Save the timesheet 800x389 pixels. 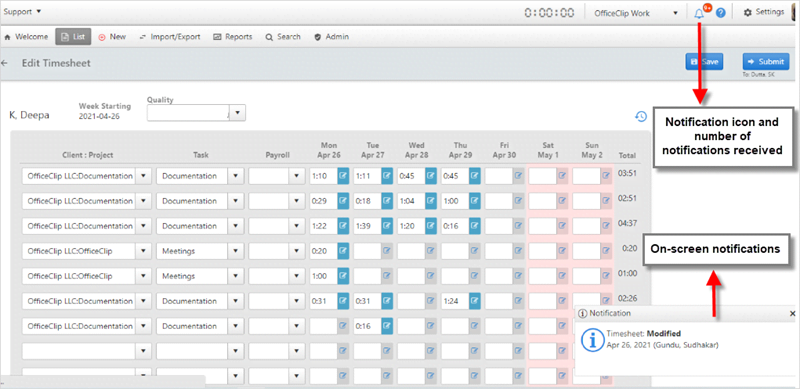pyautogui.click(x=704, y=62)
